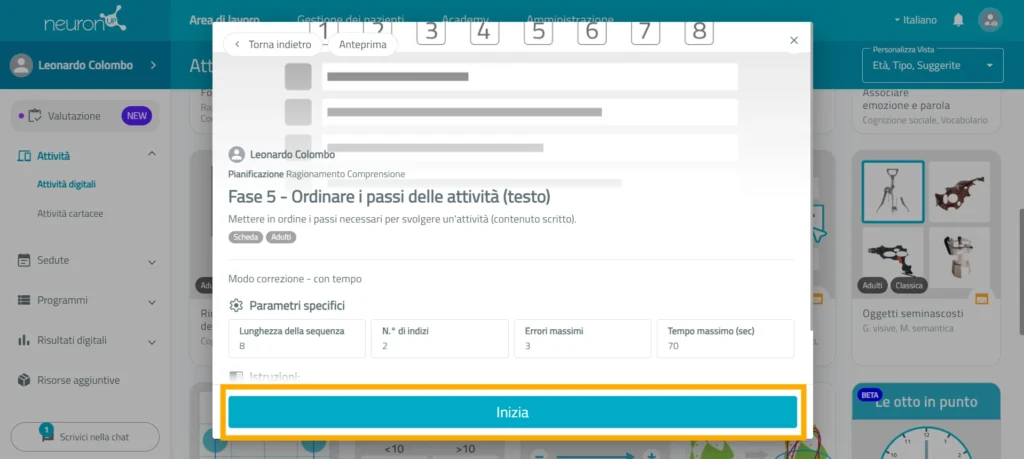Open Personalizza Vista dropdown
Screen dimensions: 1024x459
tap(933, 65)
